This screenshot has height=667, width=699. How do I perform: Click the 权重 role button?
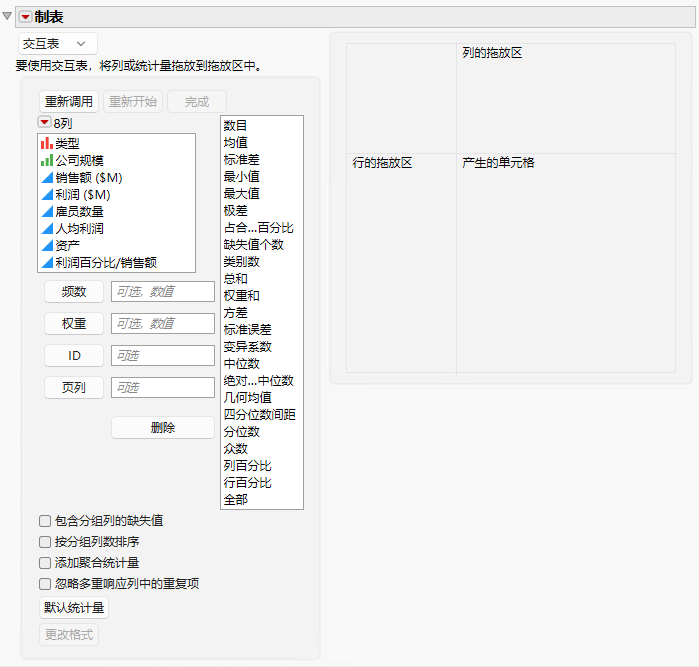pyautogui.click(x=74, y=324)
